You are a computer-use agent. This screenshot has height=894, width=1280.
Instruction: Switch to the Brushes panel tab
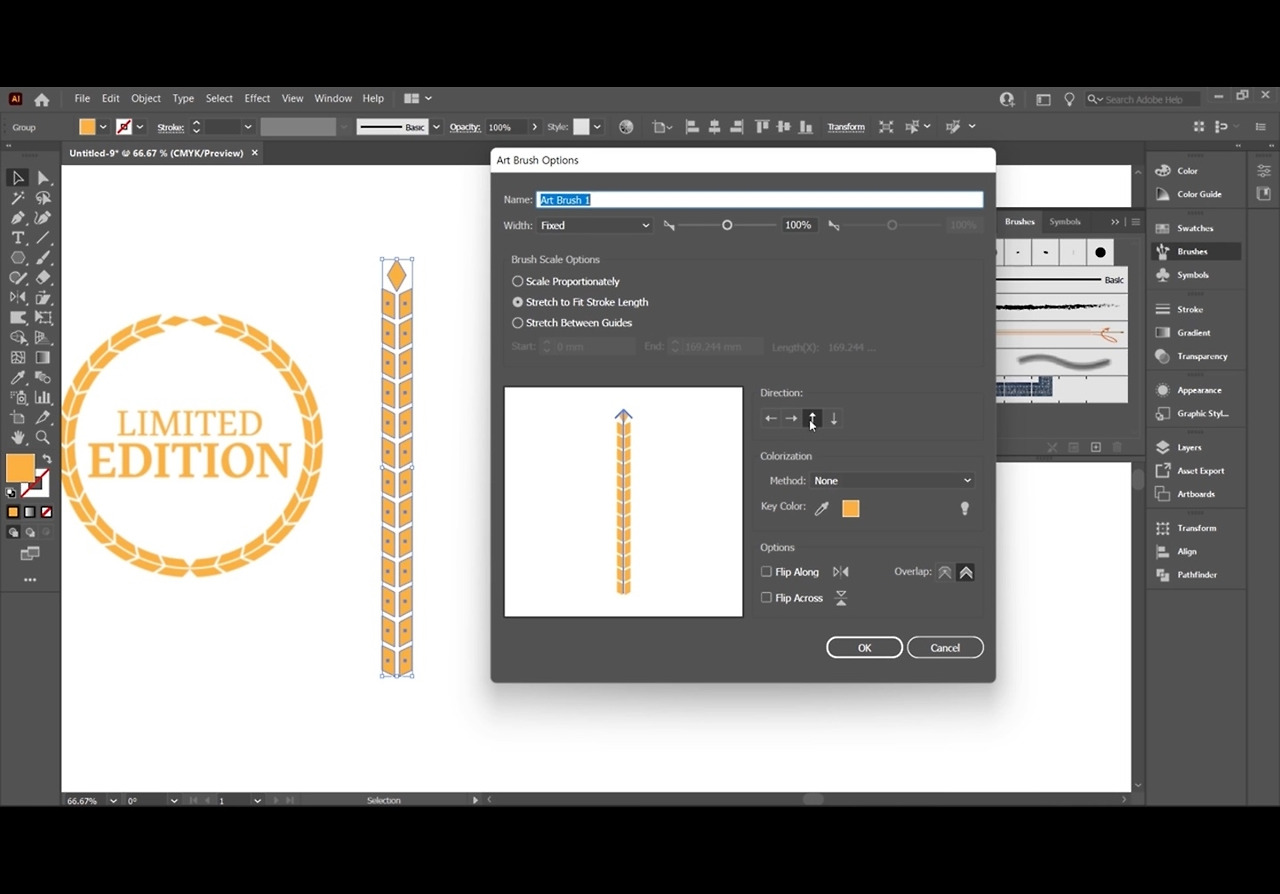(x=1020, y=222)
